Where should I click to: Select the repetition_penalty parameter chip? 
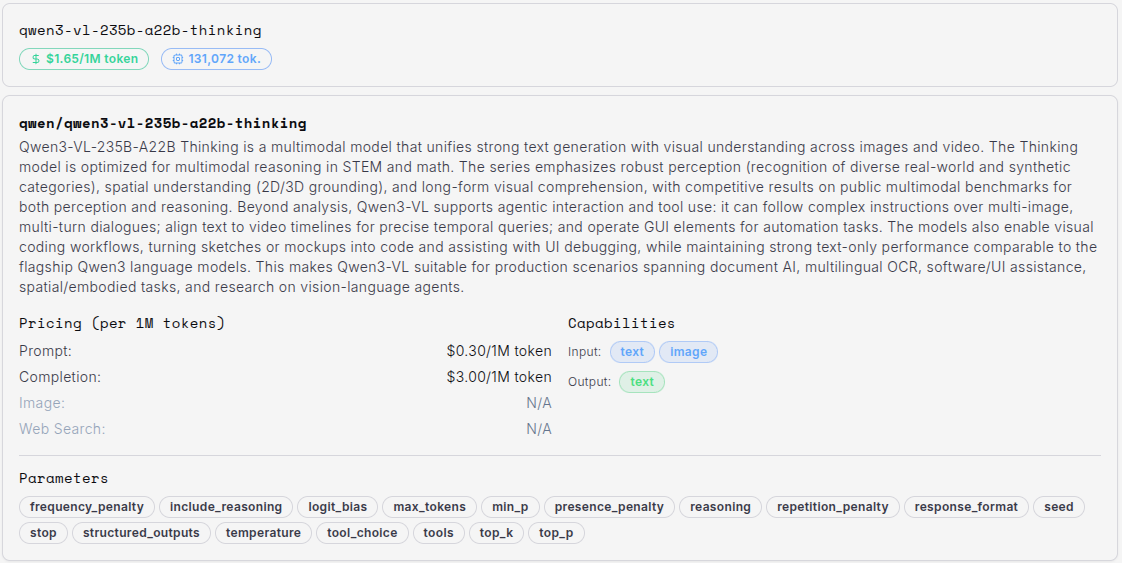click(832, 507)
